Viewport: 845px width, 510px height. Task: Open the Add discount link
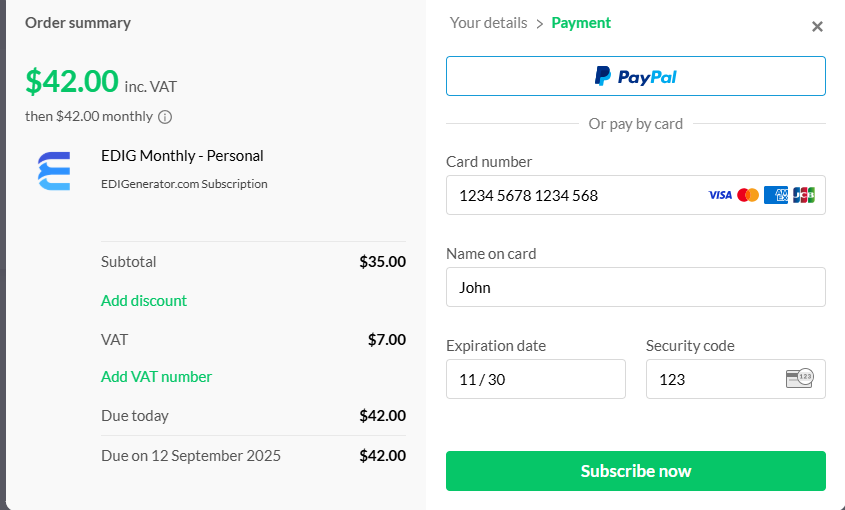pyautogui.click(x=144, y=300)
